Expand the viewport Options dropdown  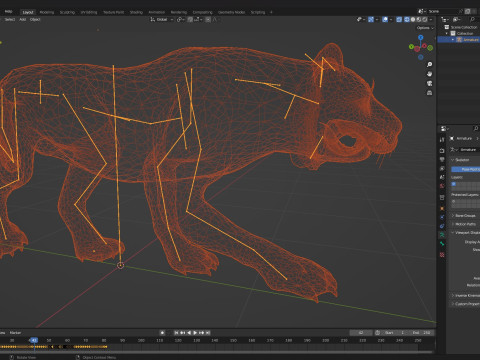(x=425, y=28)
